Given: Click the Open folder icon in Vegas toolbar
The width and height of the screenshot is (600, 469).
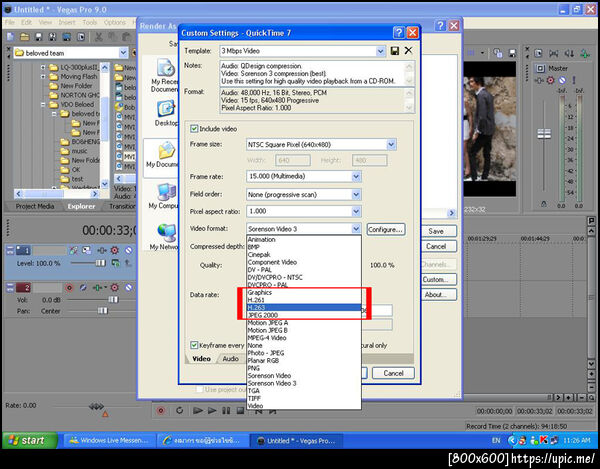Looking at the screenshot, I should tap(24, 37).
